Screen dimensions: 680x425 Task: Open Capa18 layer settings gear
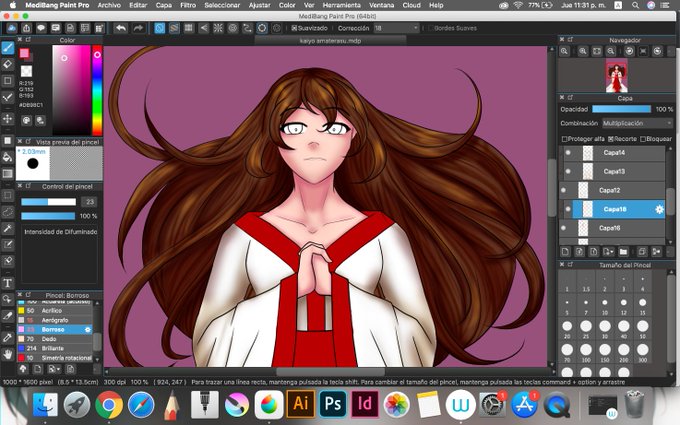tap(659, 209)
